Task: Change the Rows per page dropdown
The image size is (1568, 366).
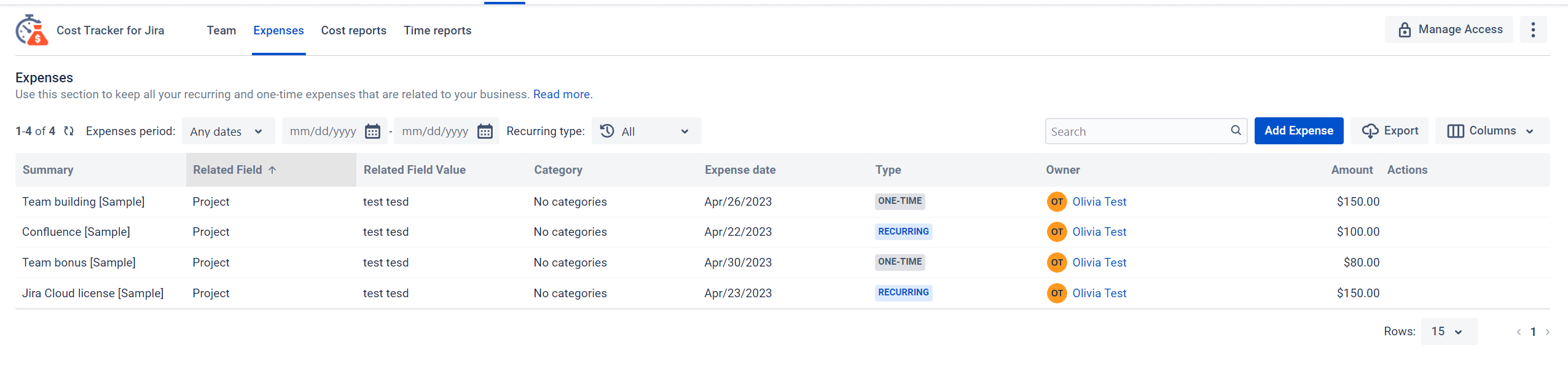Action: point(1449,332)
